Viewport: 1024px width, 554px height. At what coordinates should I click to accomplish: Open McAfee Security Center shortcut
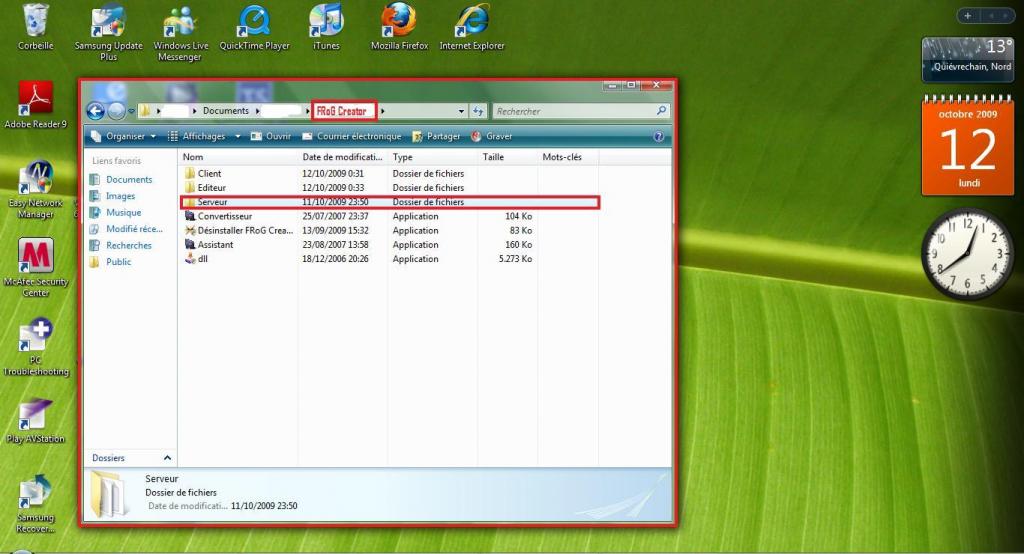35,268
